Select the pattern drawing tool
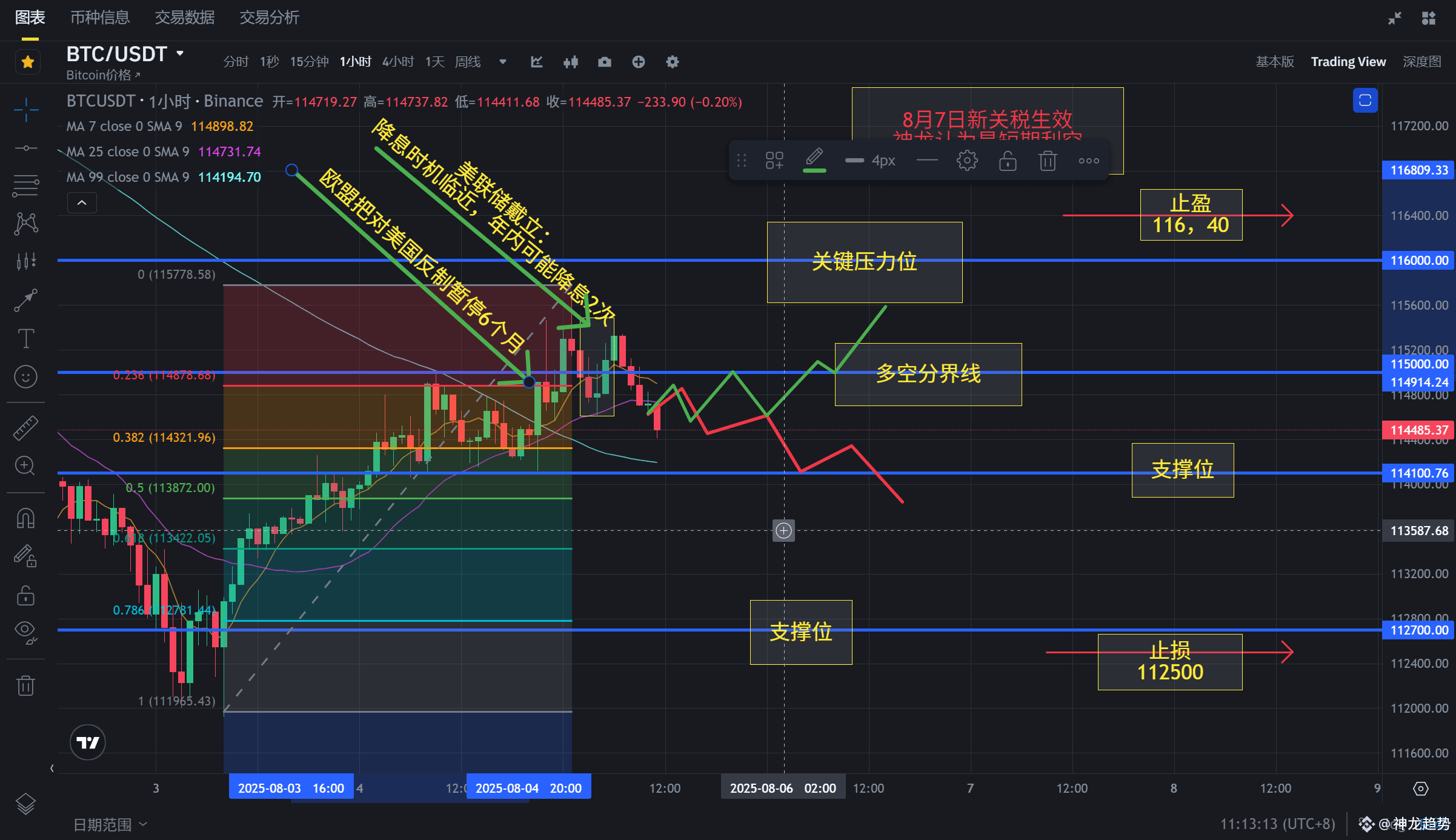The image size is (1456, 840). click(x=26, y=224)
